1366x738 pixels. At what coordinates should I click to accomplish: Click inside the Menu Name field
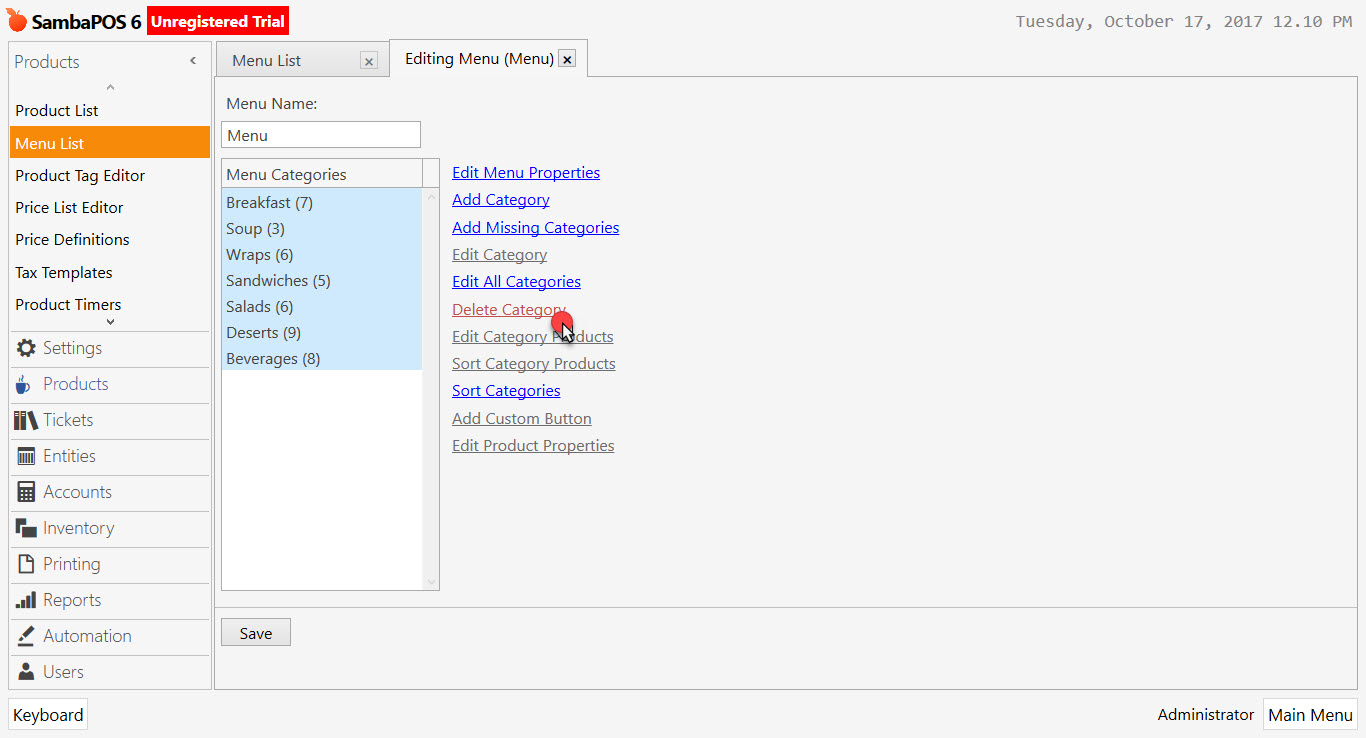(x=320, y=134)
